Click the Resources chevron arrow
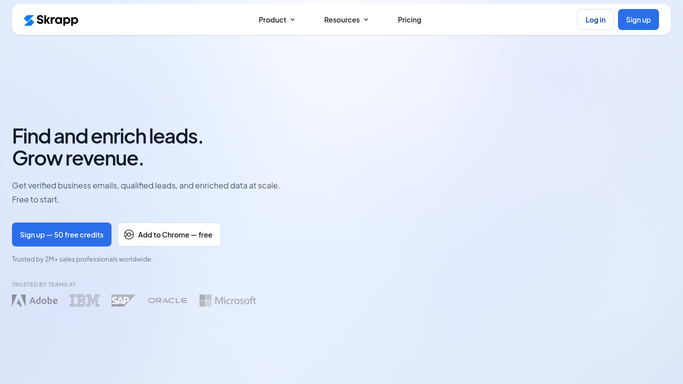683x384 pixels. 366,20
